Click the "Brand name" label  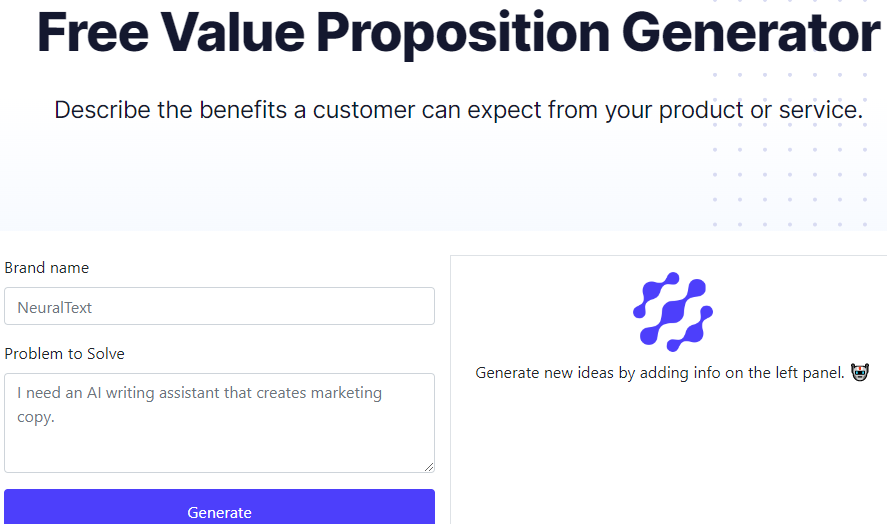[47, 268]
